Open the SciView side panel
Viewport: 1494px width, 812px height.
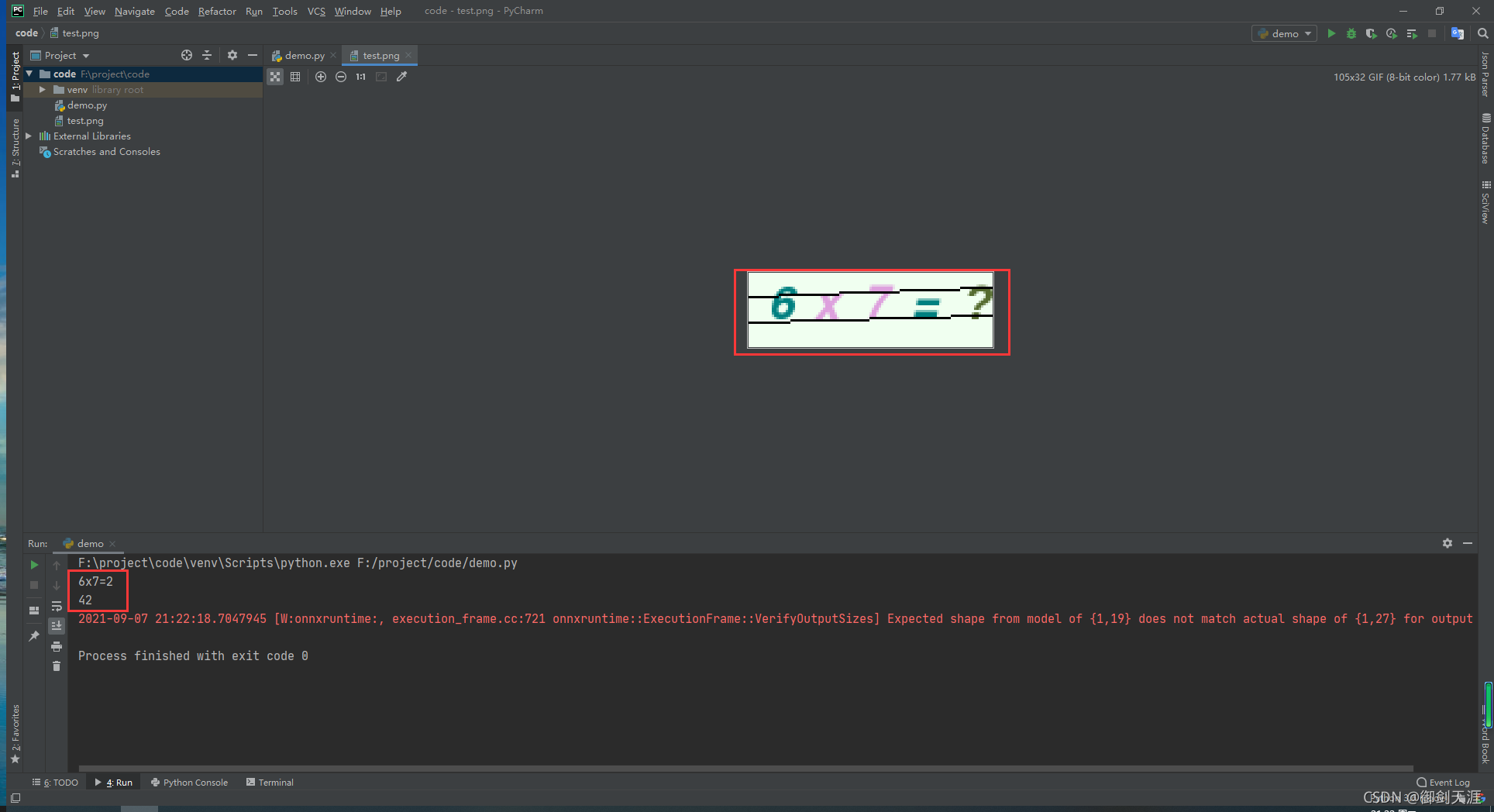pyautogui.click(x=1485, y=202)
